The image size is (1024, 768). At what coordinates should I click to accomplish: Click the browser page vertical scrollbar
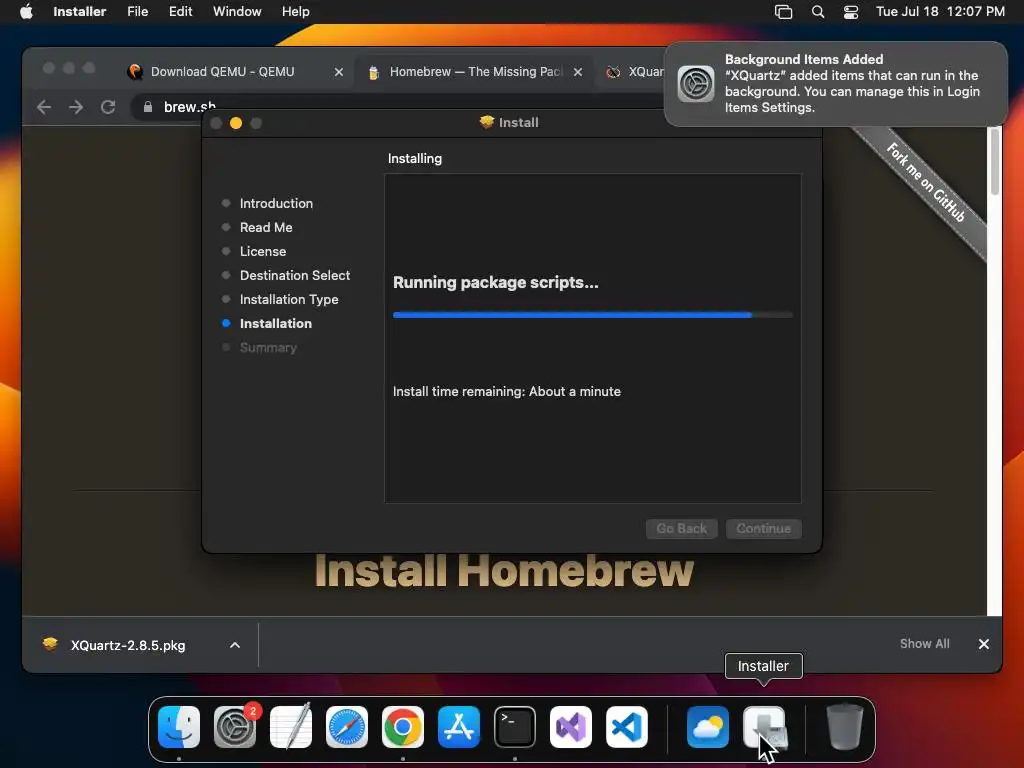pos(994,162)
